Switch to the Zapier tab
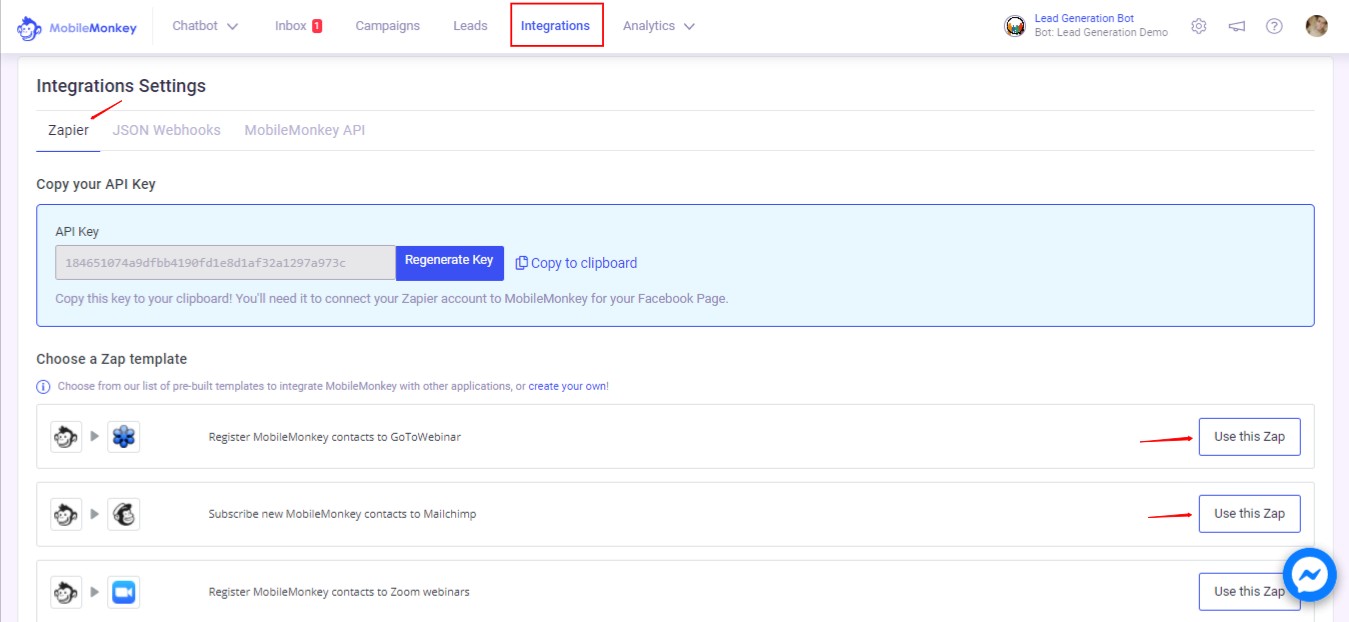Viewport: 1349px width, 622px height. pos(68,130)
